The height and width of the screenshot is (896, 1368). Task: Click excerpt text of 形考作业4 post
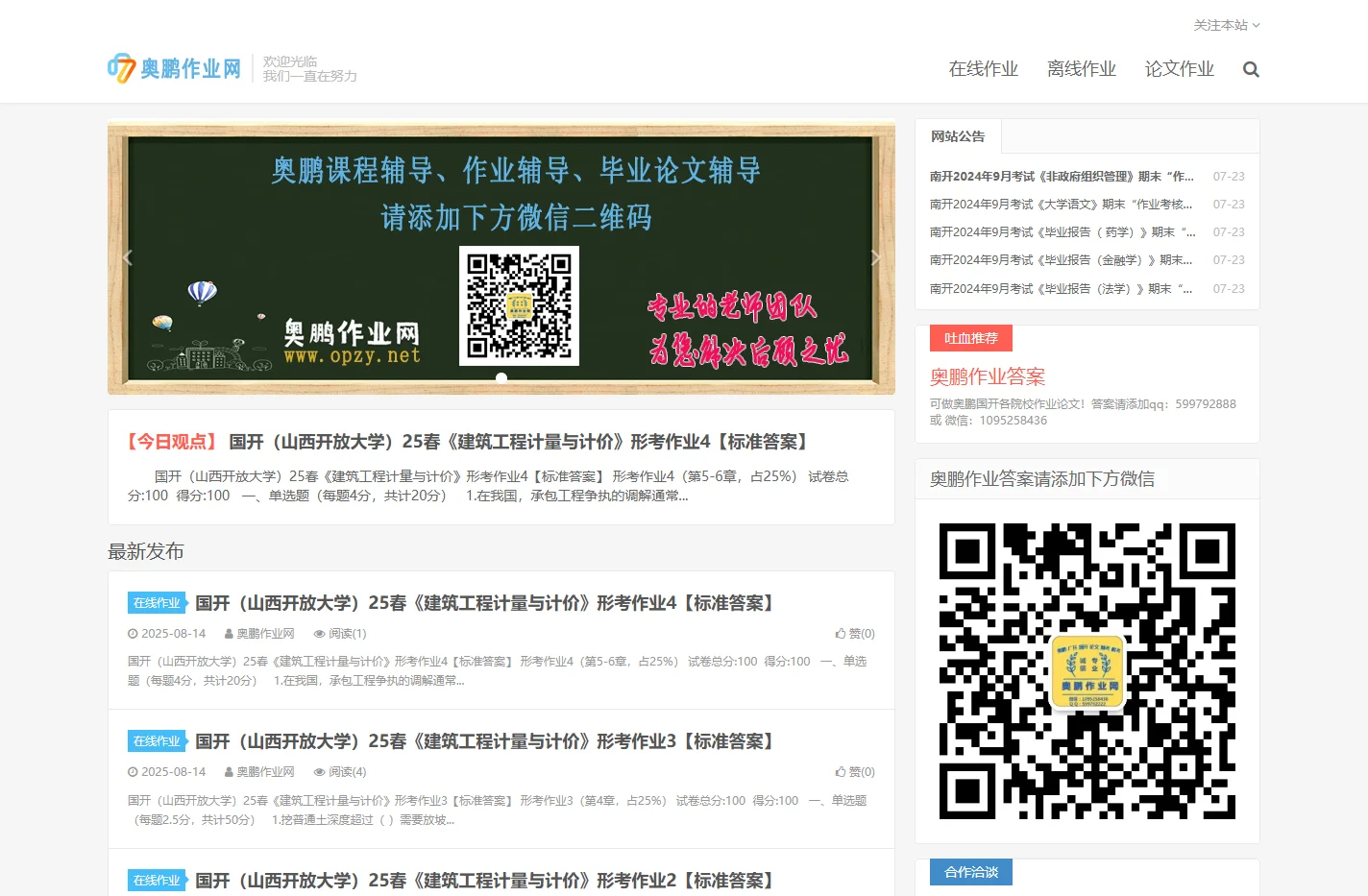(498, 671)
